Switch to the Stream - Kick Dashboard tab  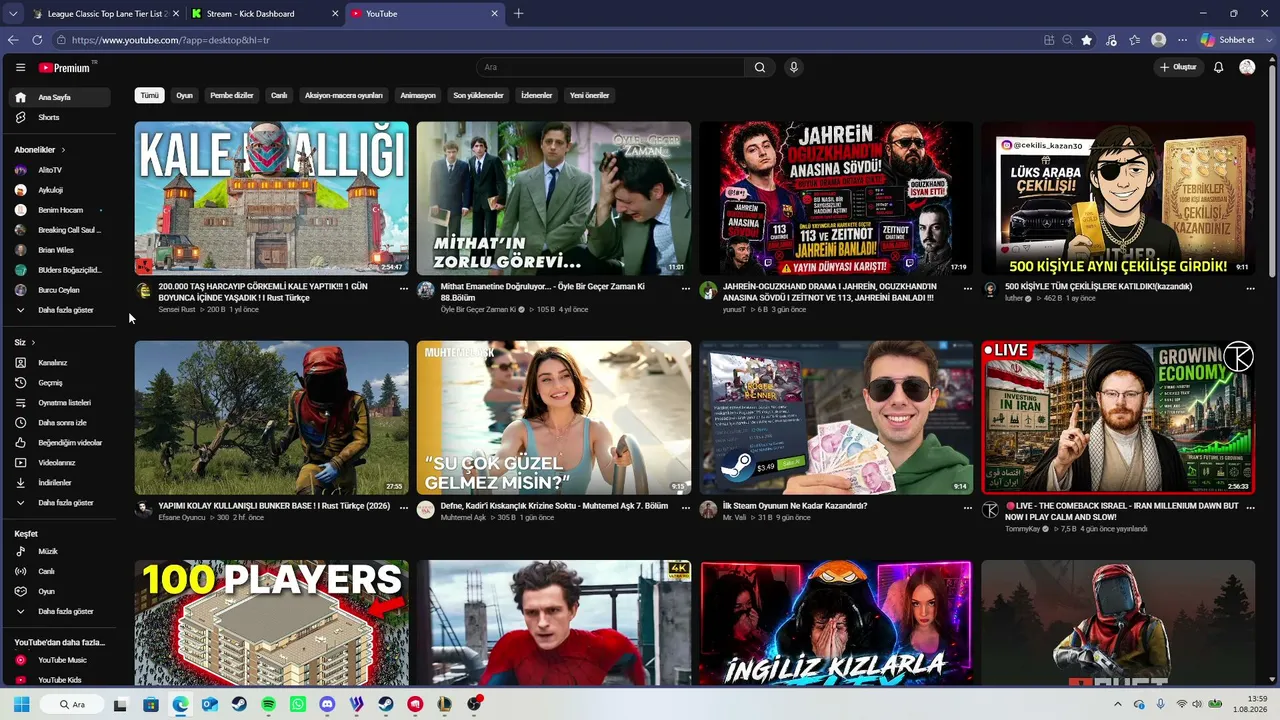(x=264, y=13)
